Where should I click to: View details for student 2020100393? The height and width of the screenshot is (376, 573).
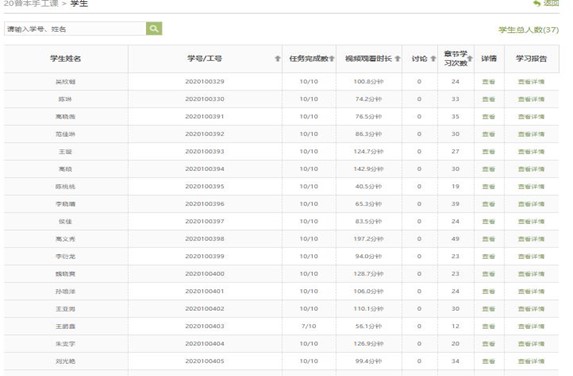tap(489, 152)
